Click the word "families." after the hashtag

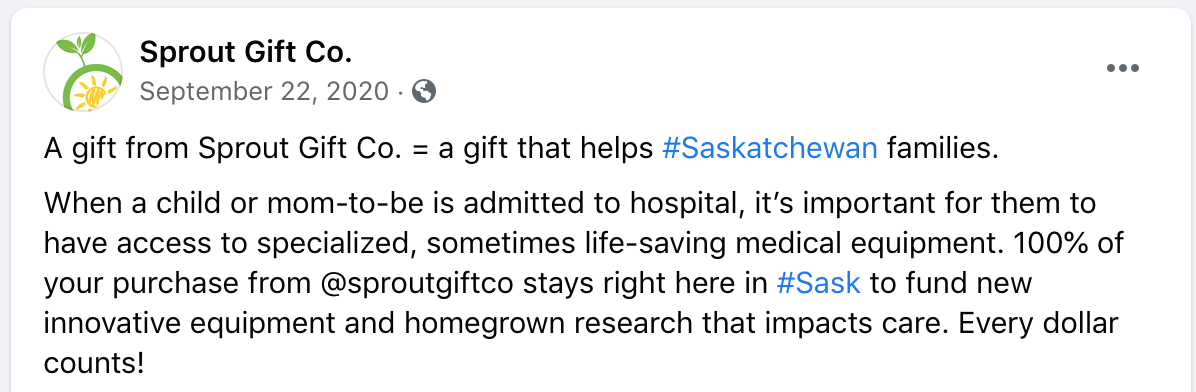[942, 148]
